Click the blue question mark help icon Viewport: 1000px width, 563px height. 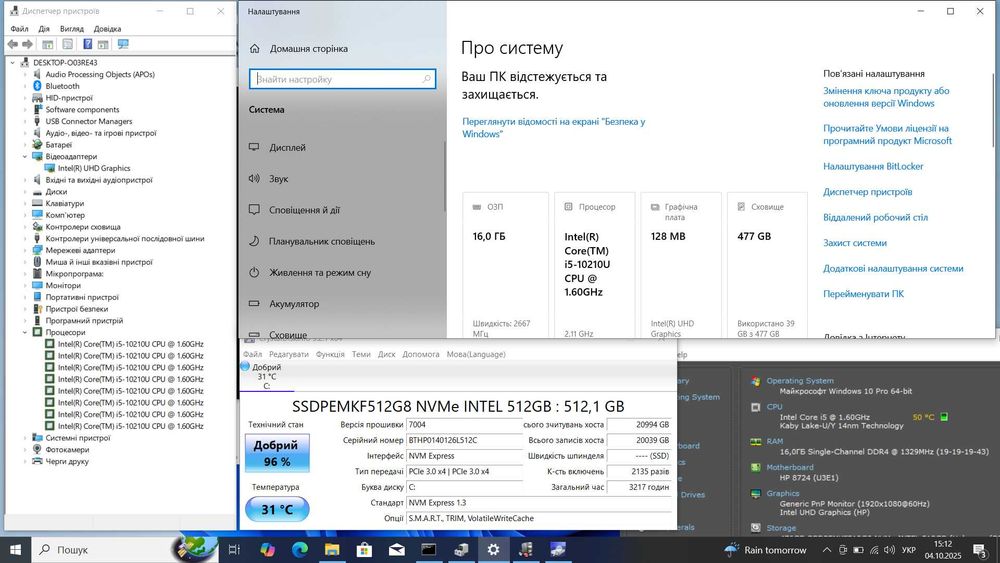point(87,44)
